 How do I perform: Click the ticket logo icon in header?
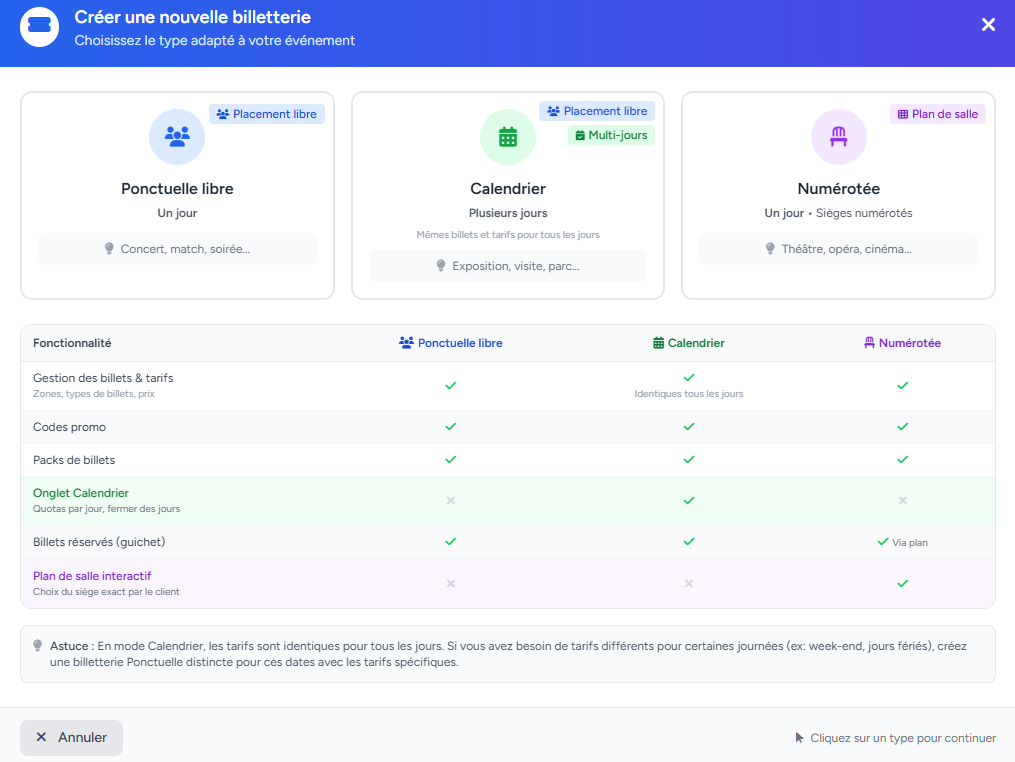[39, 26]
